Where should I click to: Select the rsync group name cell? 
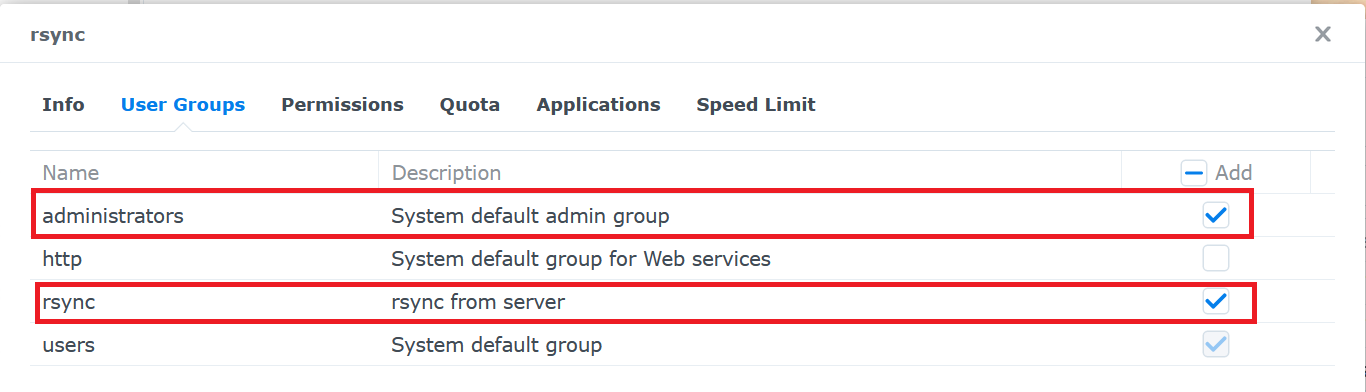(69, 302)
